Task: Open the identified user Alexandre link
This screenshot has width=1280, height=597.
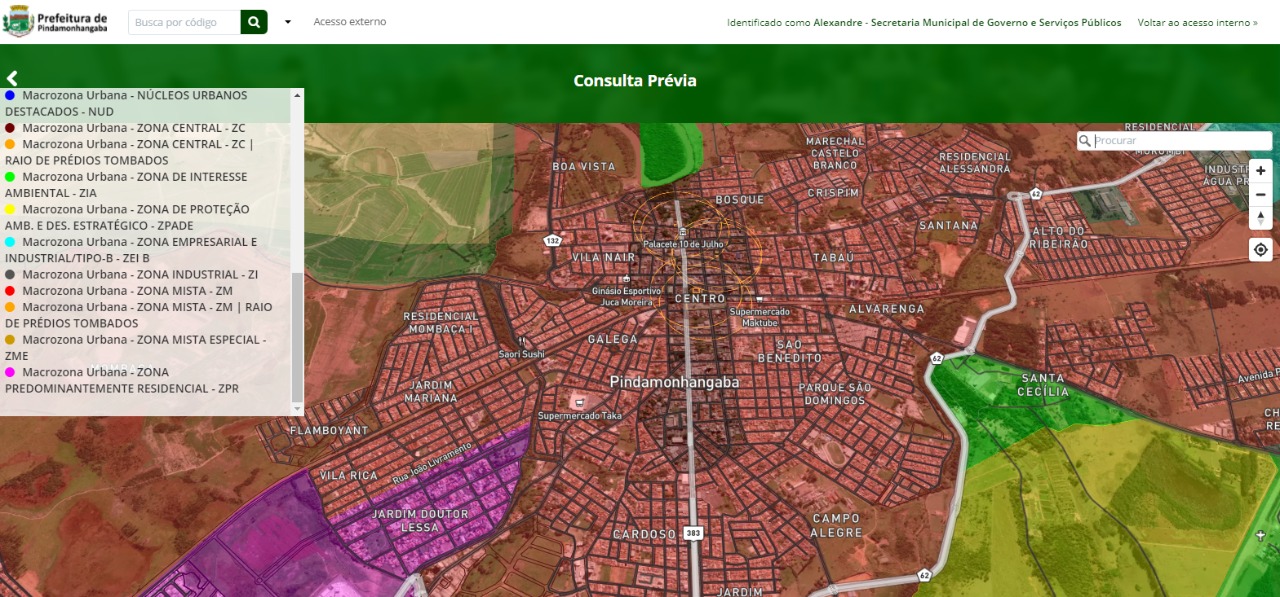Action: click(x=924, y=22)
